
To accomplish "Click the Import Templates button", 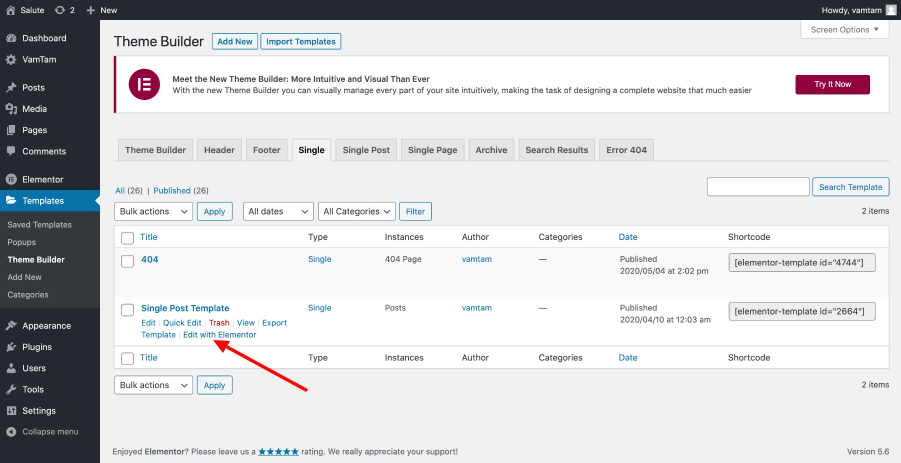I will 301,41.
